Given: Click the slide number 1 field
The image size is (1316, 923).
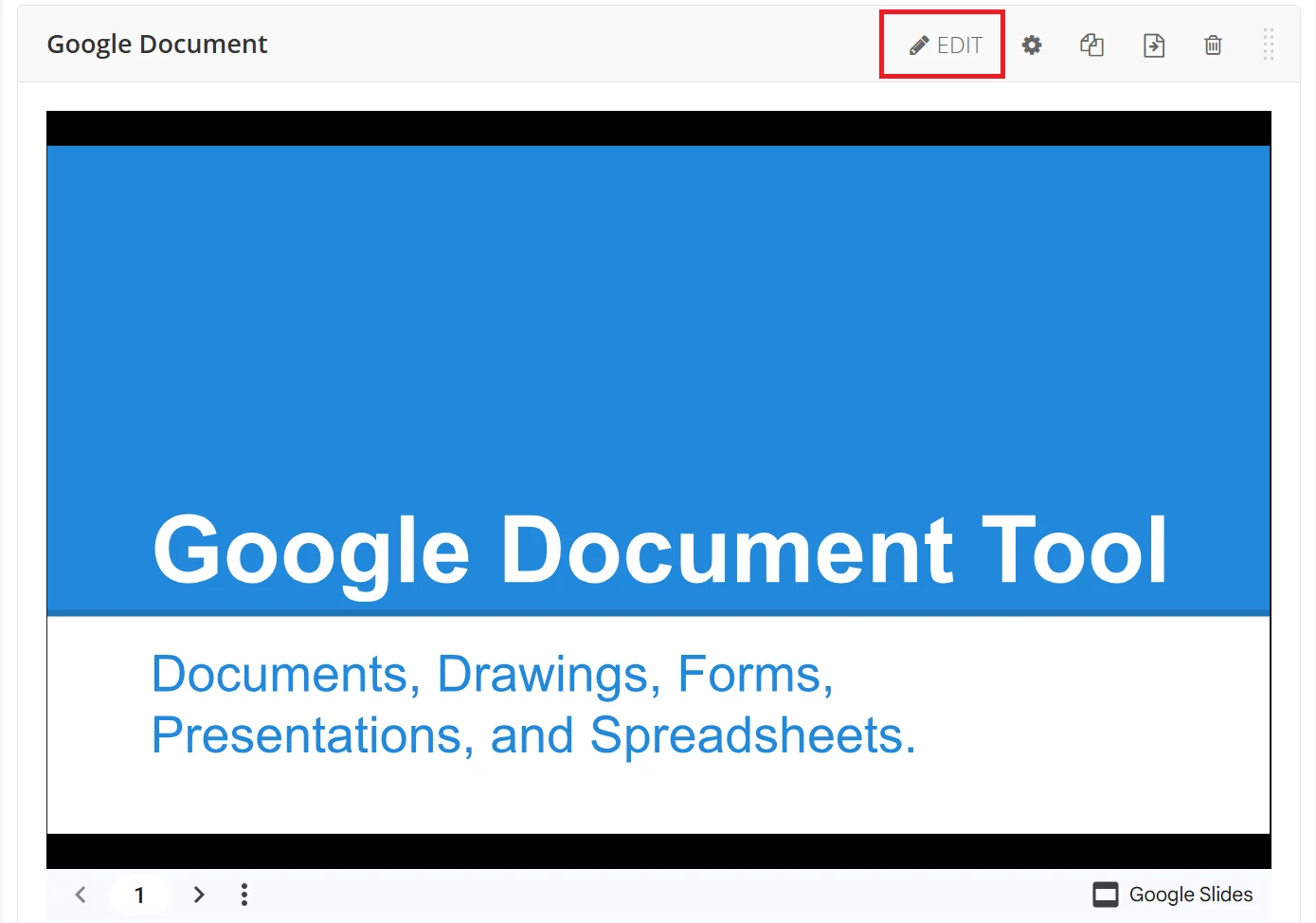Looking at the screenshot, I should 139,895.
